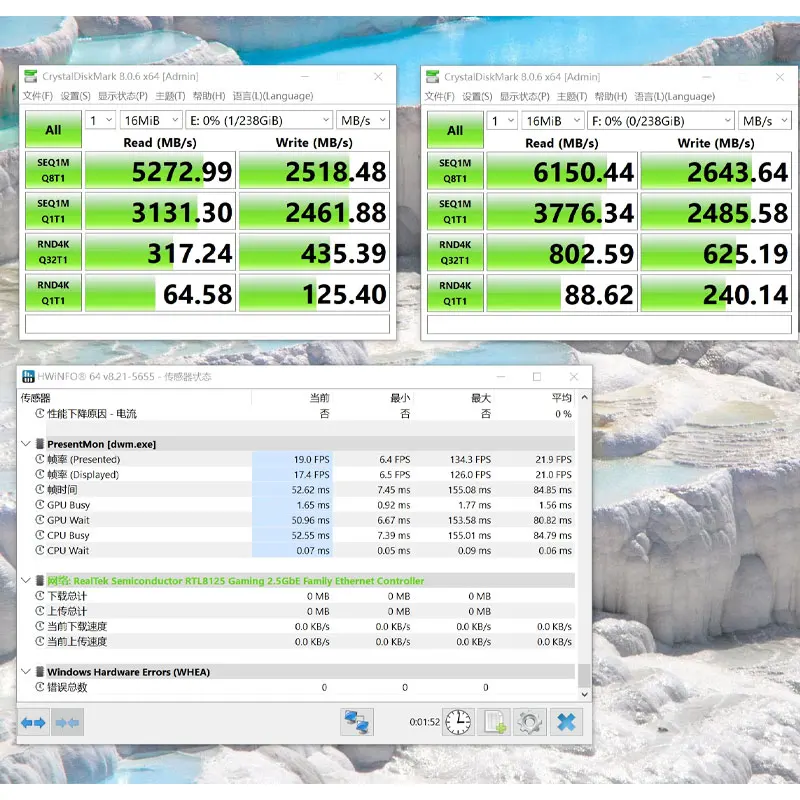
Task: Click HWiNFO expand-columns blue arrows icon
Action: coord(33,722)
